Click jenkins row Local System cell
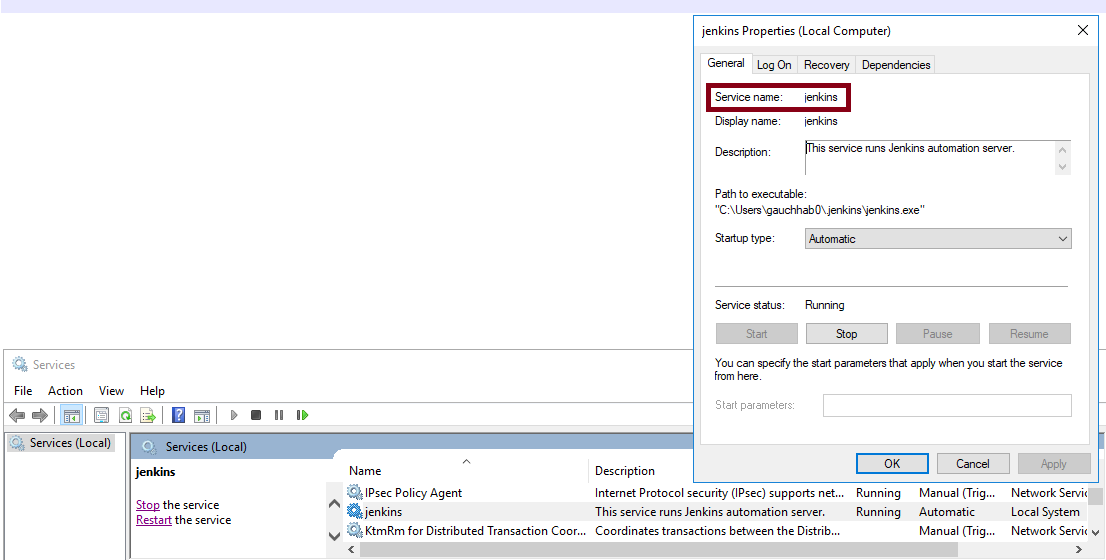Screen dimensions: 1106x560 coord(1045,511)
